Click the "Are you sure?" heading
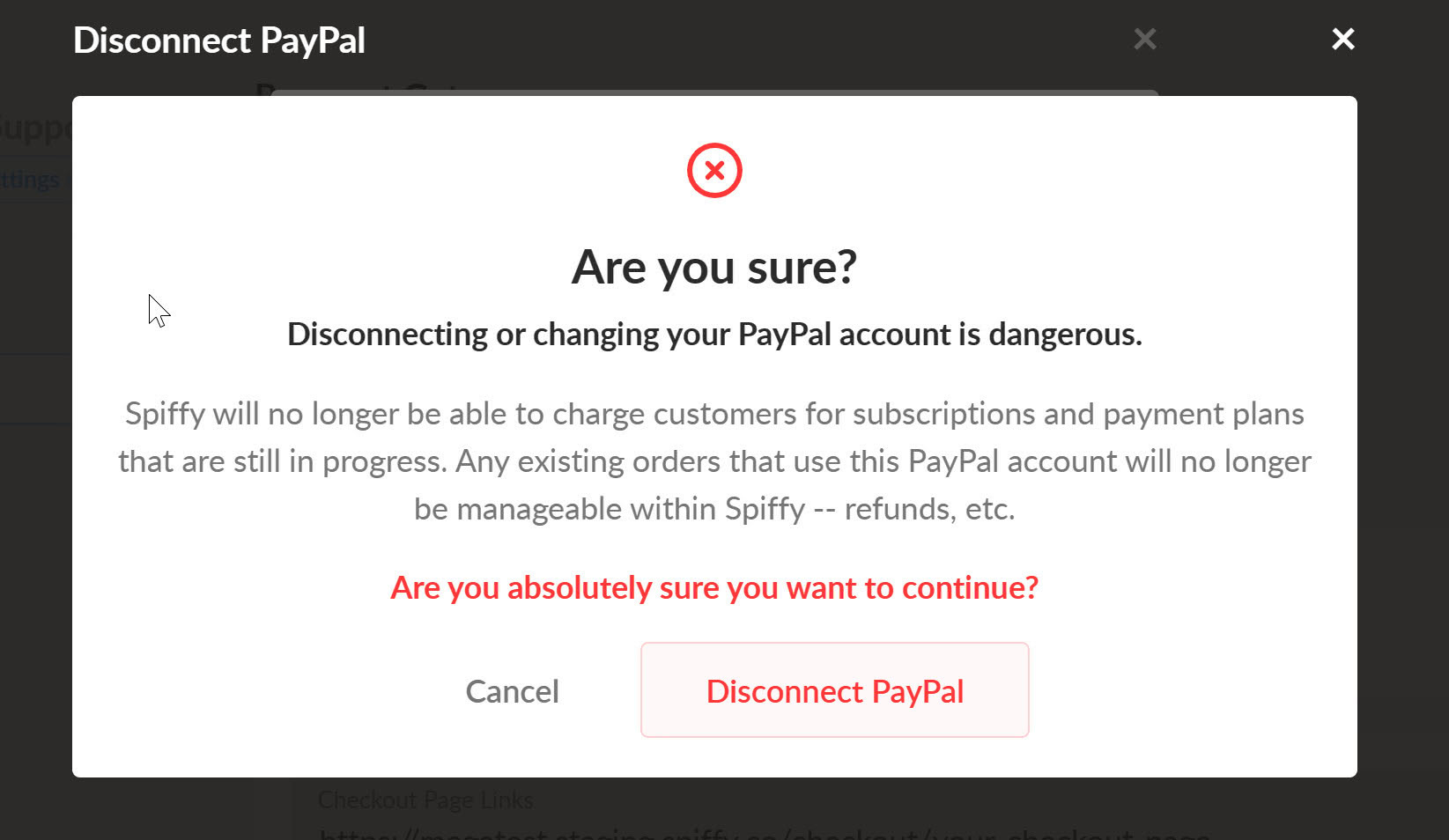The image size is (1449, 840). (714, 267)
